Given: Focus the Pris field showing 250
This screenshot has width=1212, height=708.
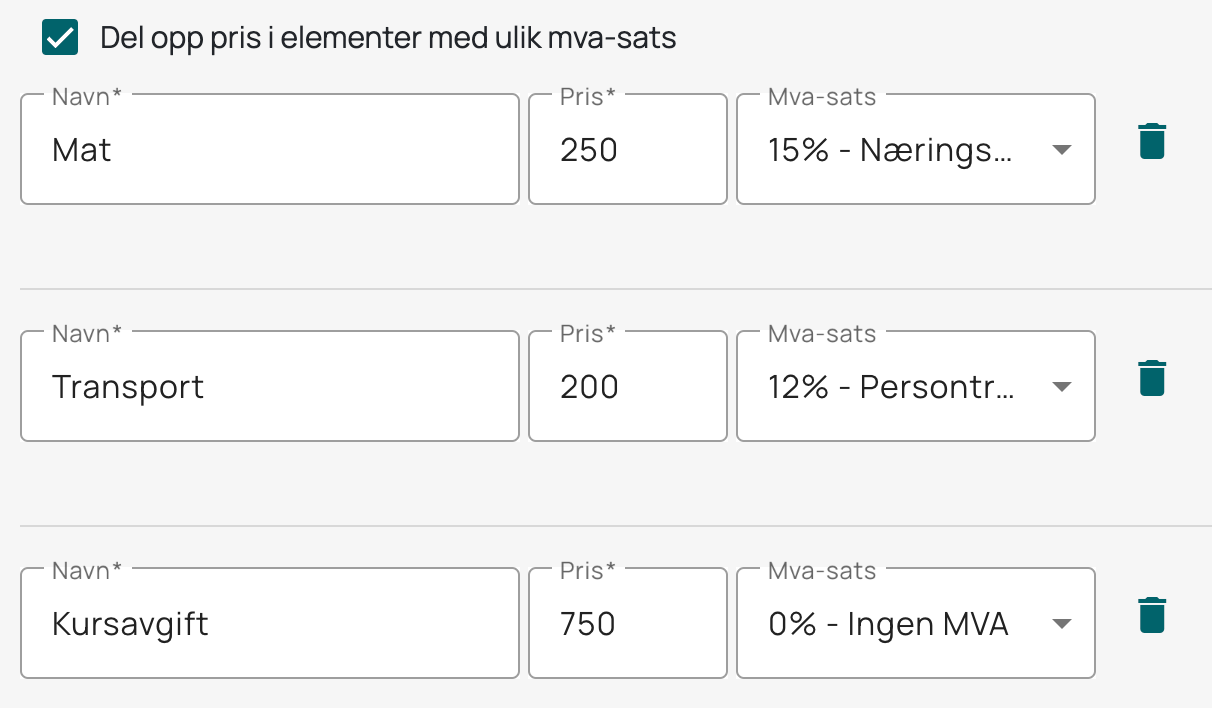Looking at the screenshot, I should [x=628, y=149].
